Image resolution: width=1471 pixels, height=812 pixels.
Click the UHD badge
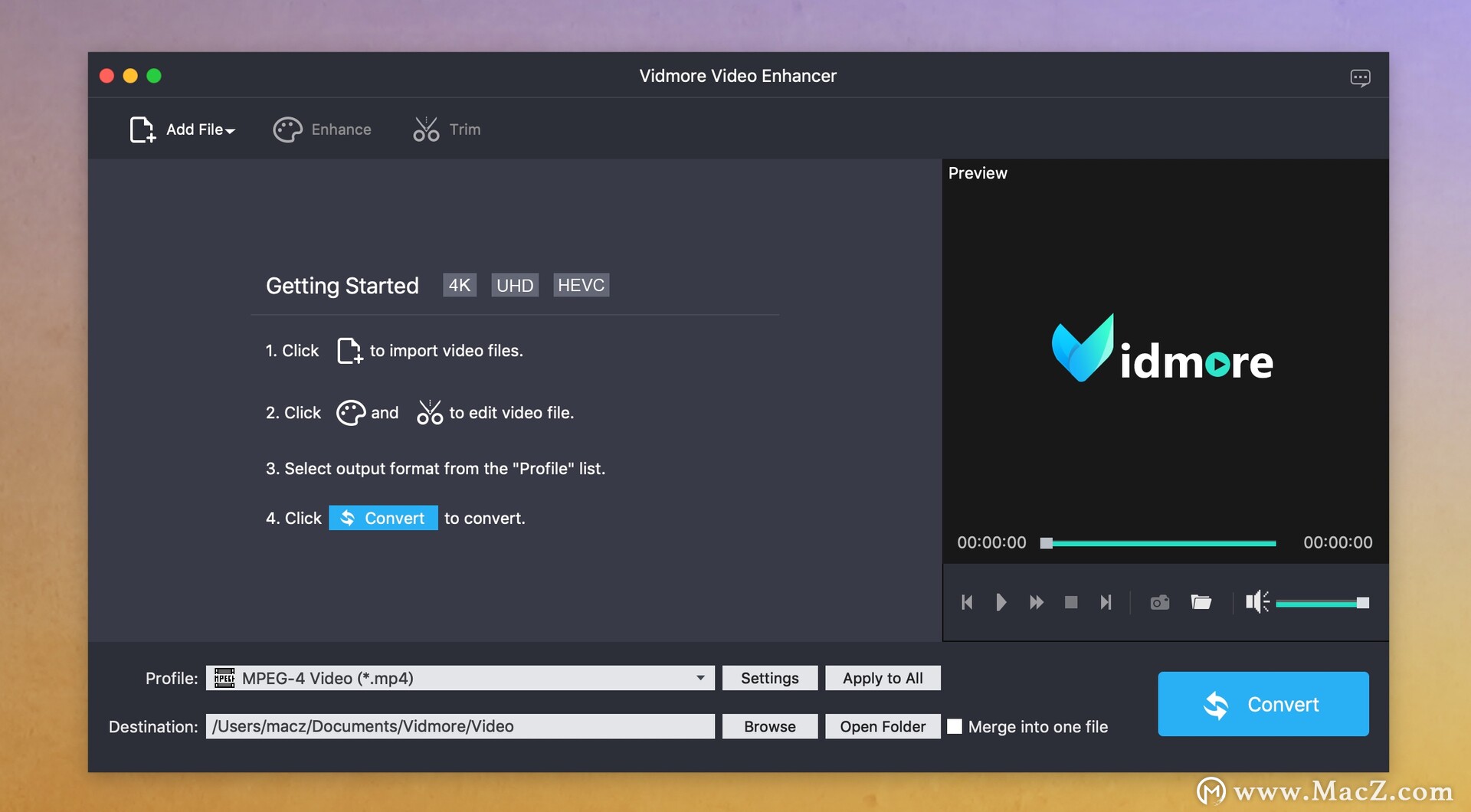pyautogui.click(x=515, y=285)
